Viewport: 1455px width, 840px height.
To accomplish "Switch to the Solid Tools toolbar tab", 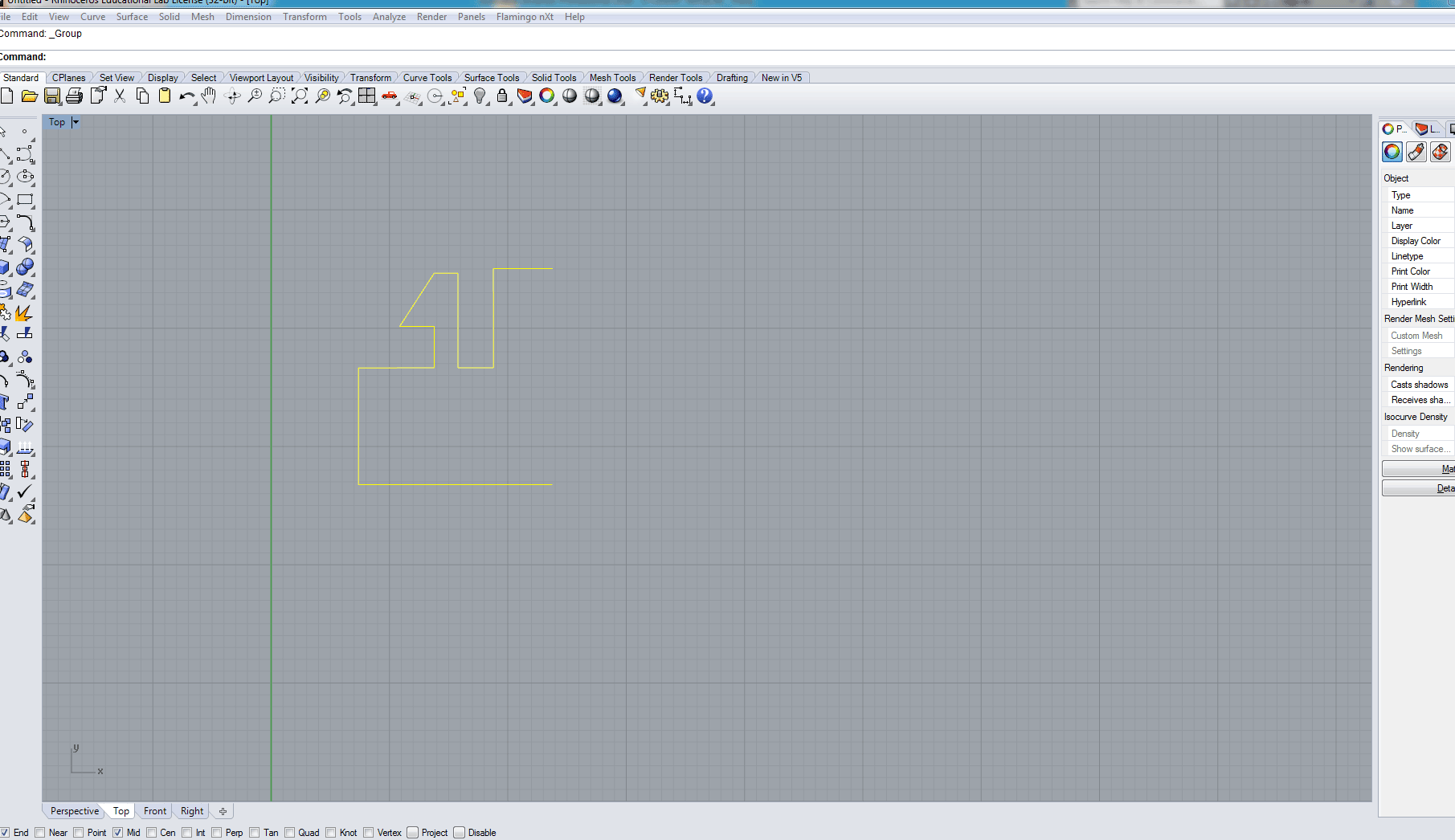I will [554, 78].
